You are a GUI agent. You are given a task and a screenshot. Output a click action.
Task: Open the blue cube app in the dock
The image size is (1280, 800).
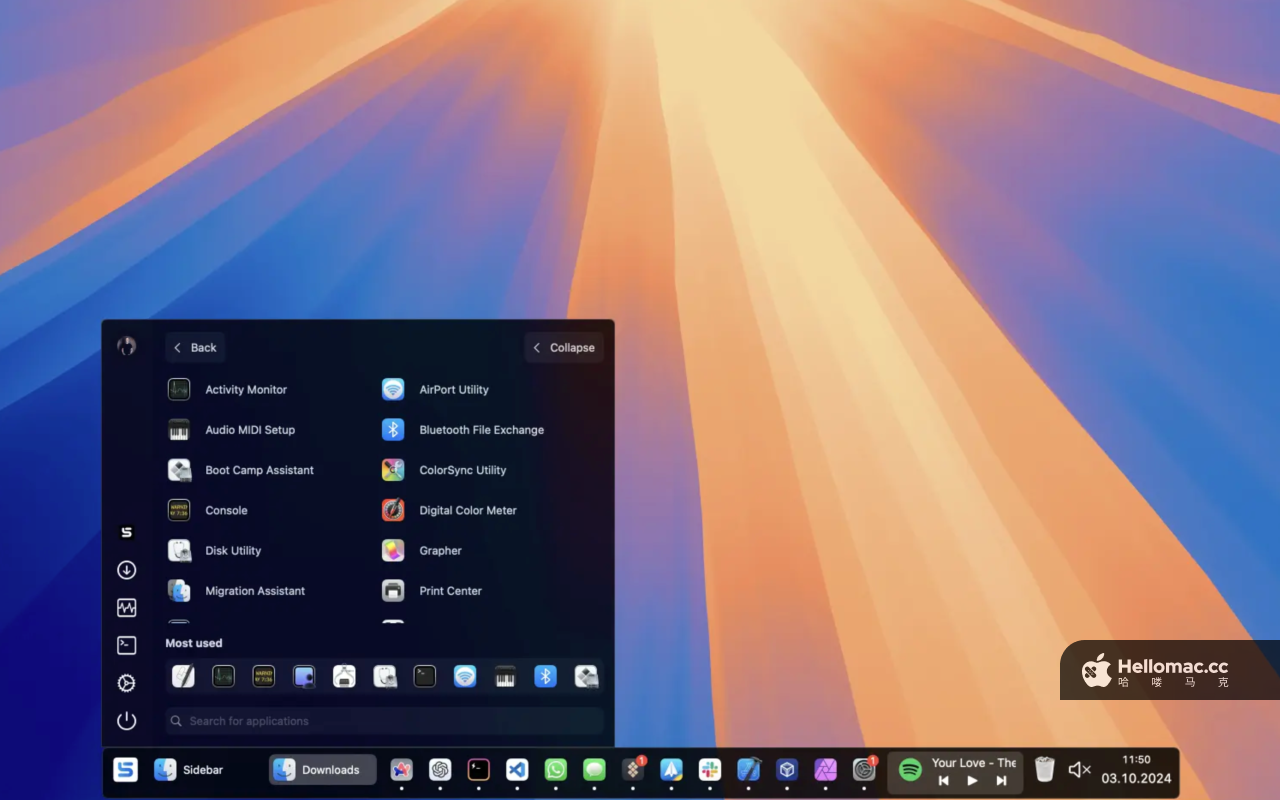(x=787, y=769)
